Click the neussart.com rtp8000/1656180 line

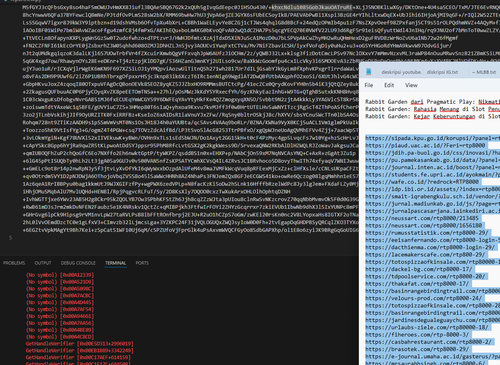[423, 226]
